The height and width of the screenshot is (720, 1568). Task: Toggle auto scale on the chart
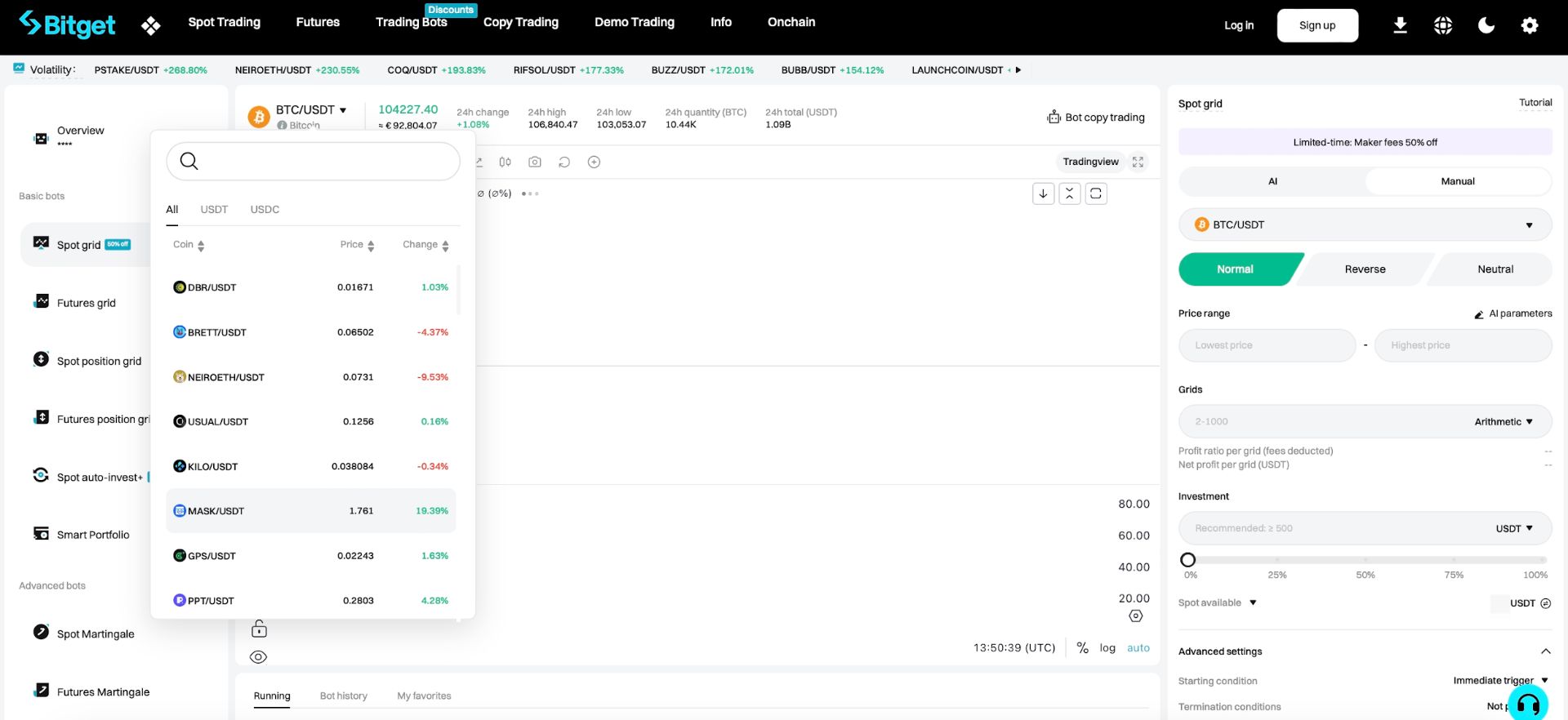click(x=1138, y=648)
